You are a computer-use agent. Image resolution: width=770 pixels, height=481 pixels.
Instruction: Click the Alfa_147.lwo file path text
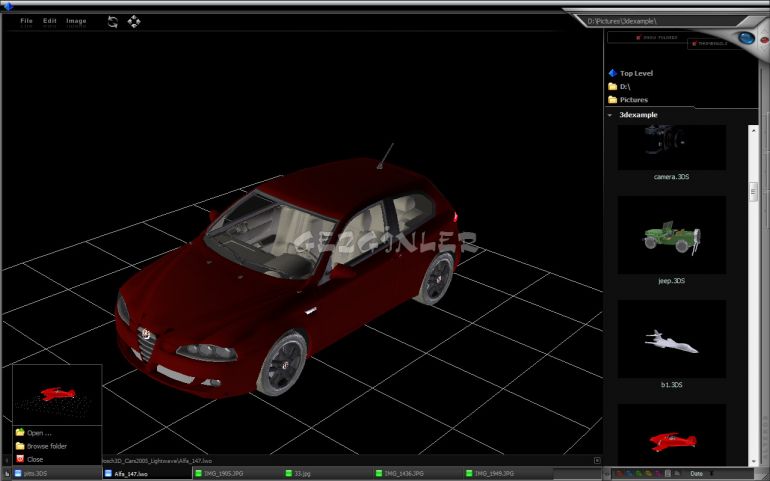pyautogui.click(x=157, y=461)
